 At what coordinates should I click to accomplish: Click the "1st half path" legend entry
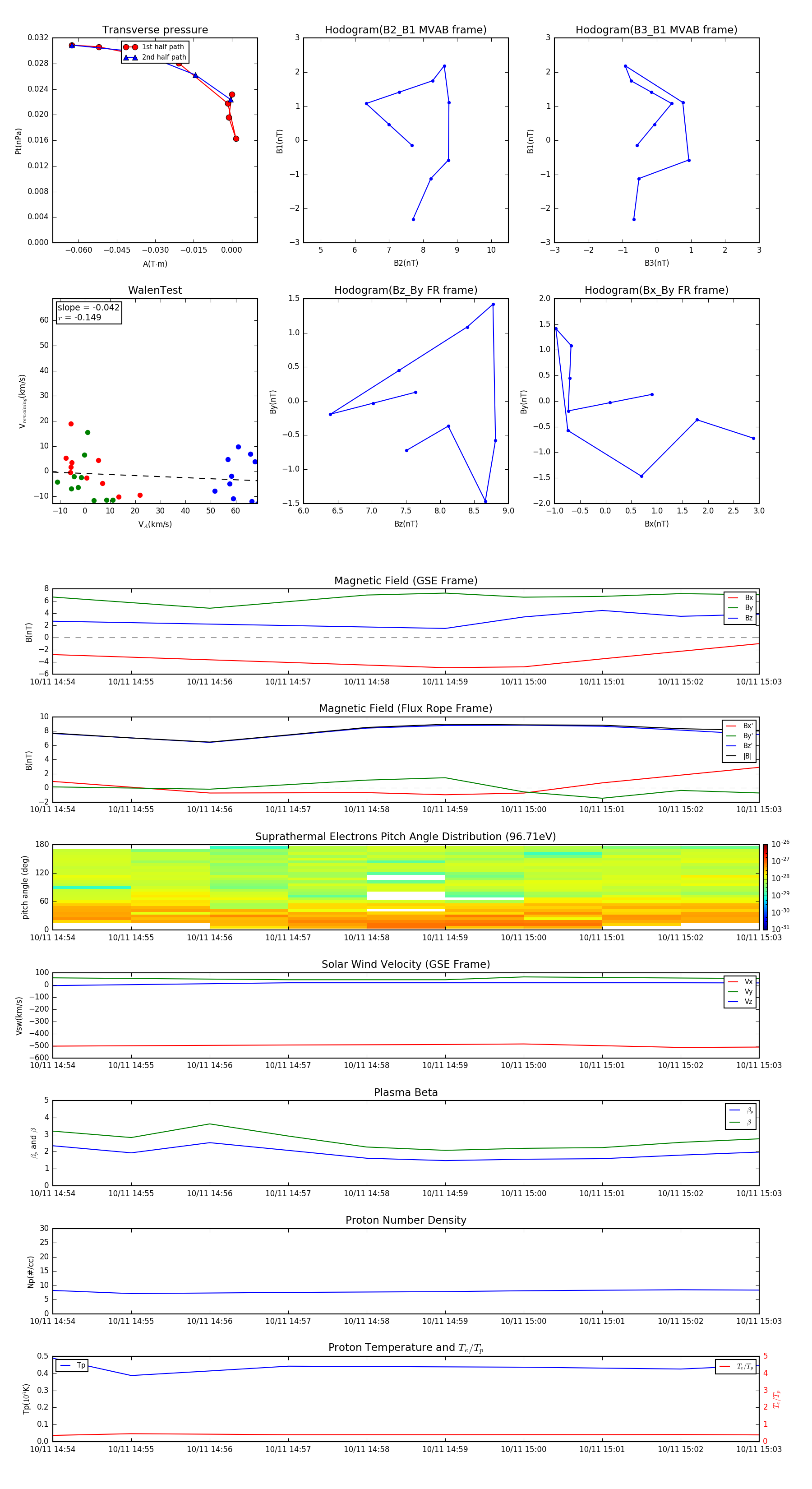[x=154, y=47]
